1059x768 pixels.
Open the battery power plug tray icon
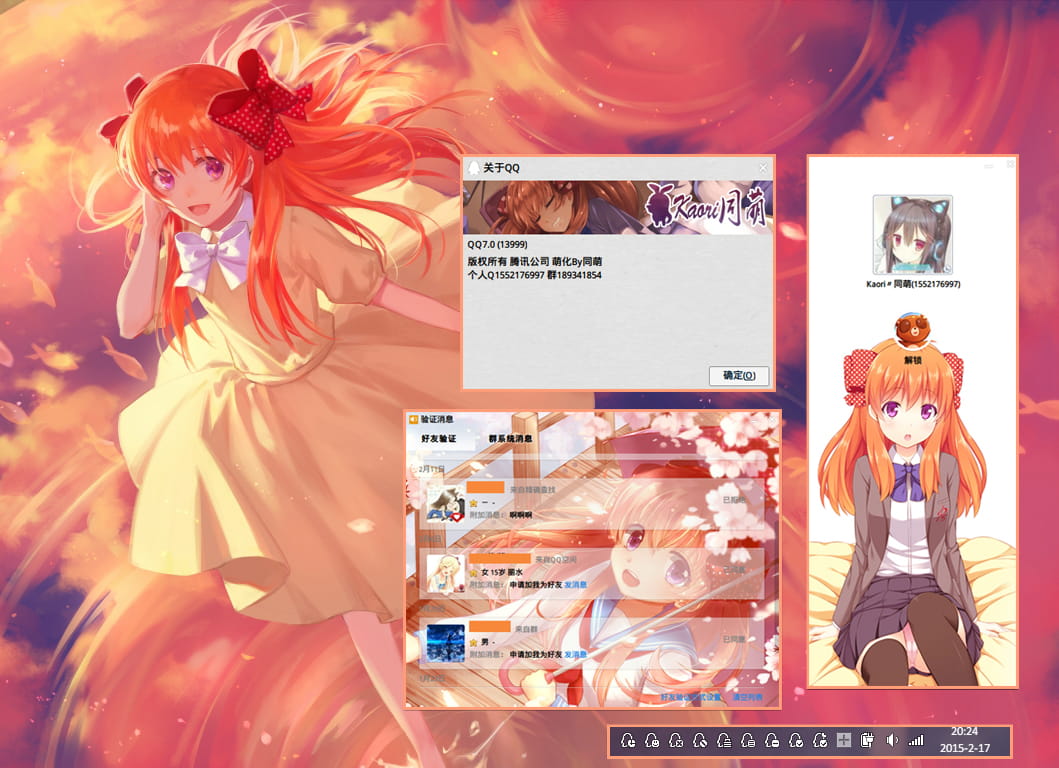[868, 740]
